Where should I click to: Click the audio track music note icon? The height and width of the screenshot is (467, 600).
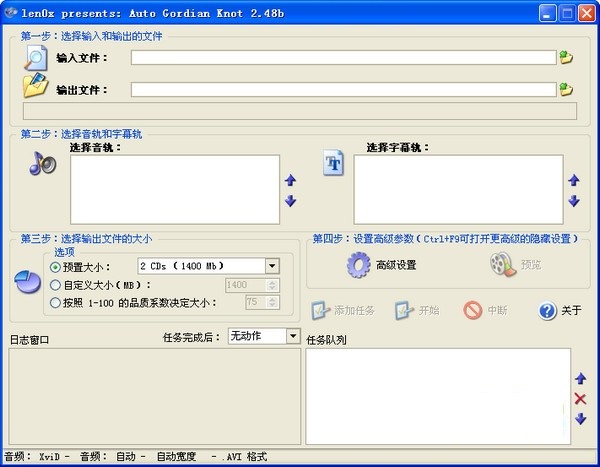tap(42, 163)
